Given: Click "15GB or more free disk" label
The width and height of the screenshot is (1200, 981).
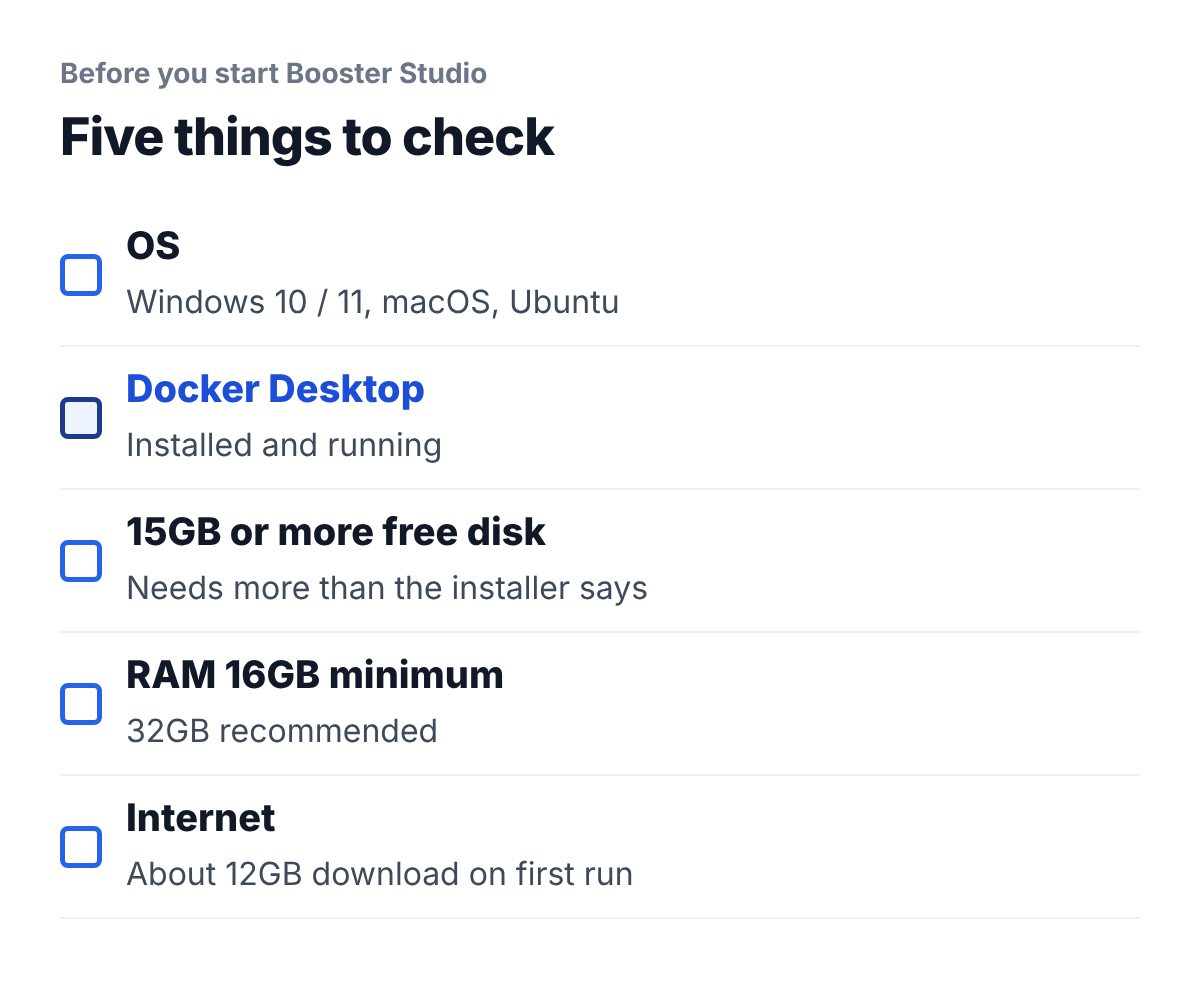Looking at the screenshot, I should [x=336, y=532].
